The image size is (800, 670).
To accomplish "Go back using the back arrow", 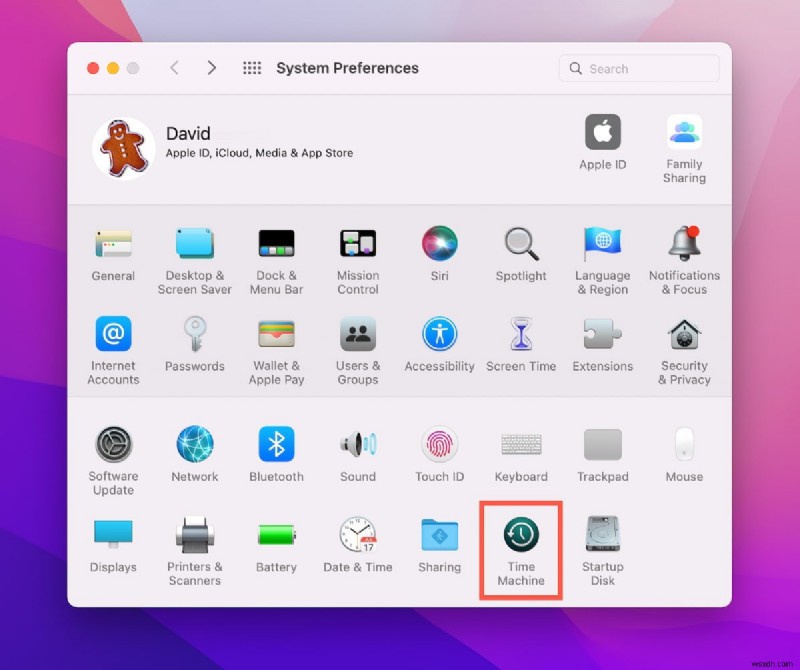I will 174,68.
